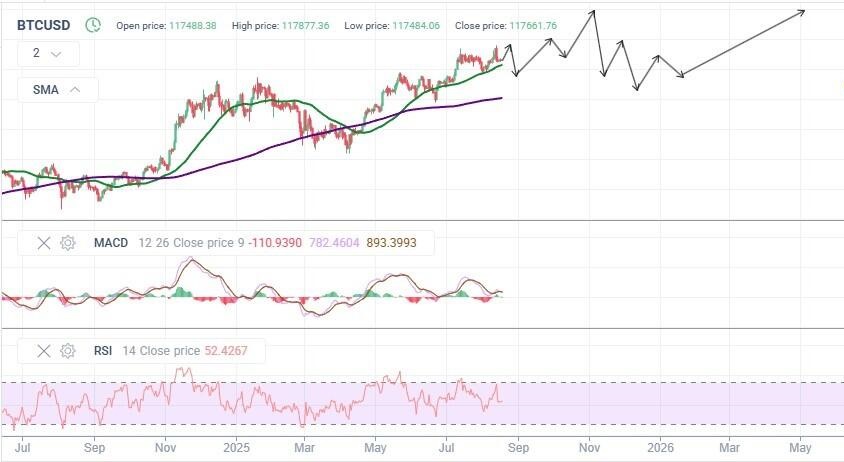Click the Nov label before 2026
This screenshot has height=462, width=844.
coord(589,448)
